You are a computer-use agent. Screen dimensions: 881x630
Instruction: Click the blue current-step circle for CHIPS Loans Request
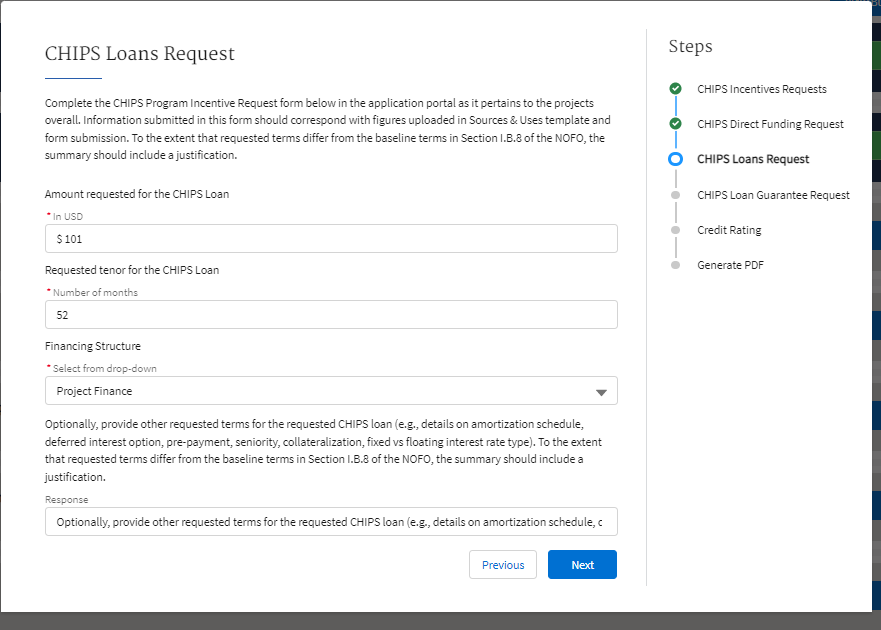(x=676, y=159)
